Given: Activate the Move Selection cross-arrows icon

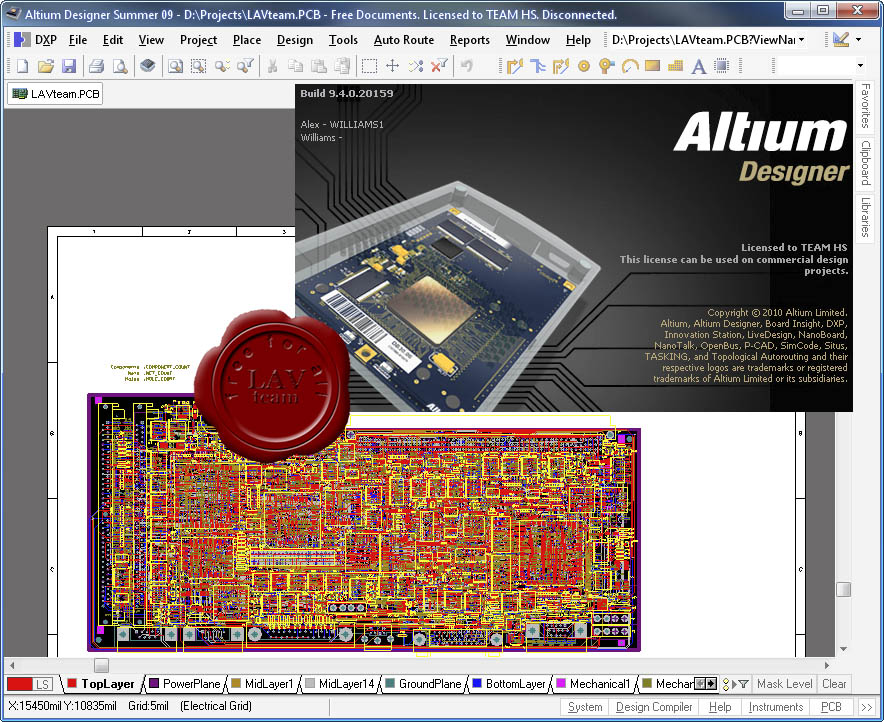Looking at the screenshot, I should 392,67.
